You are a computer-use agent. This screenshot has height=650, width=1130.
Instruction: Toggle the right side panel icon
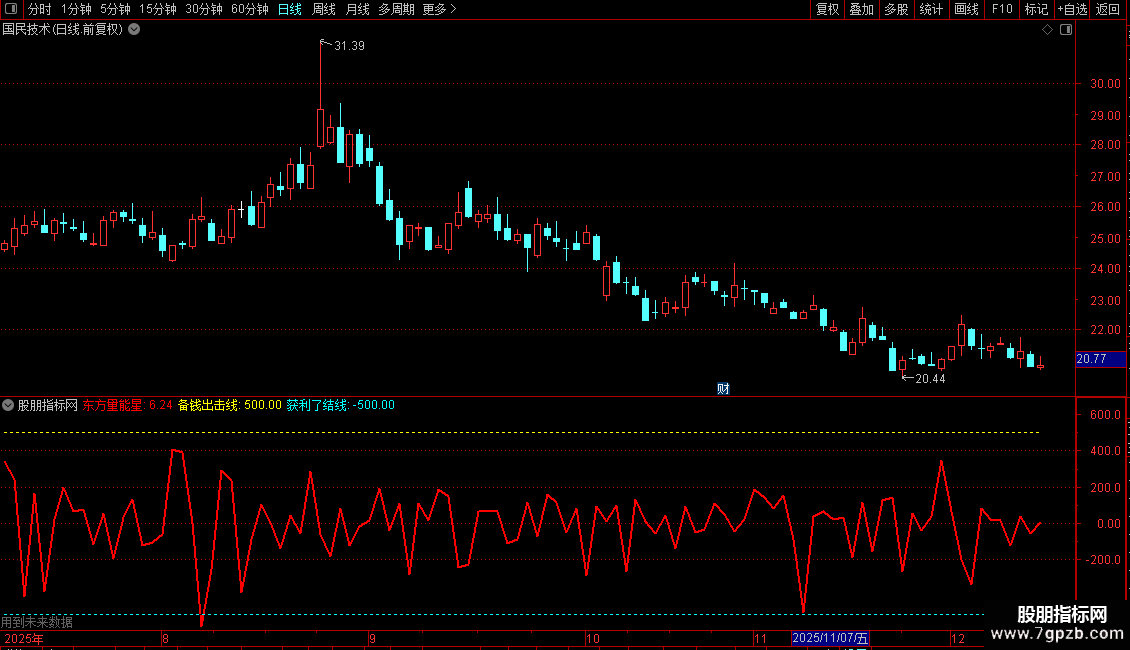[1066, 30]
